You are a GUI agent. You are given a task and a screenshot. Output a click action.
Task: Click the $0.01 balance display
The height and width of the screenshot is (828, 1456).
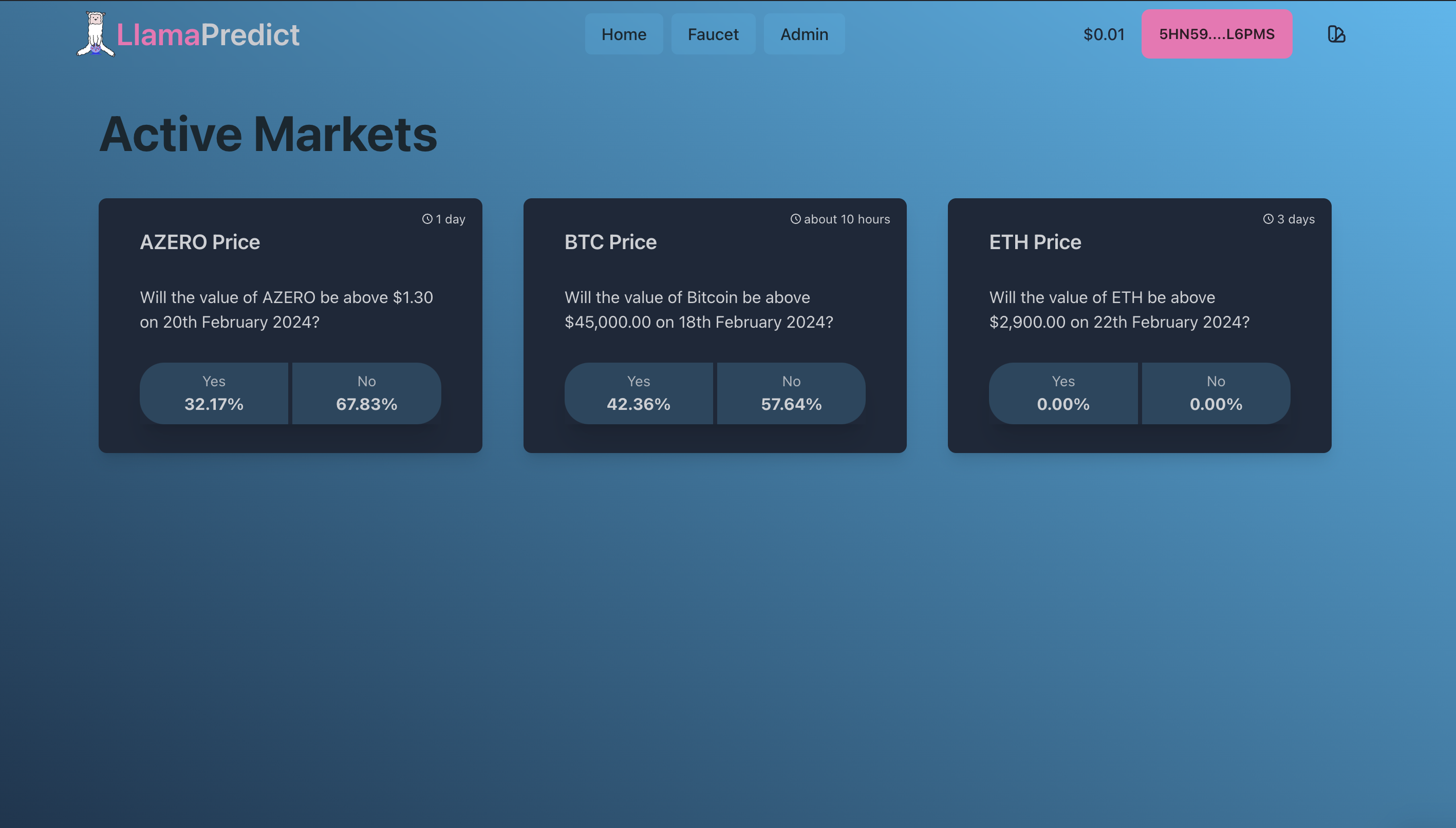[x=1104, y=34]
